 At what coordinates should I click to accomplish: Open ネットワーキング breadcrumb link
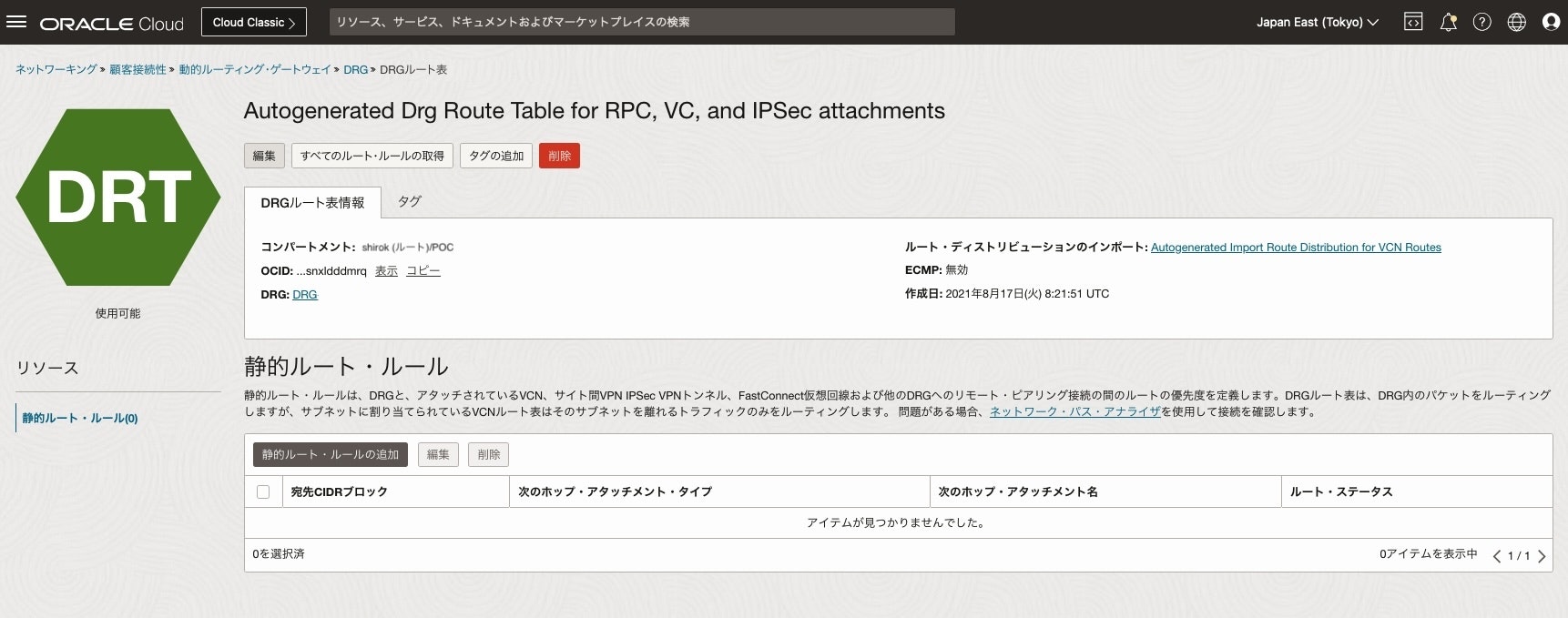56,69
